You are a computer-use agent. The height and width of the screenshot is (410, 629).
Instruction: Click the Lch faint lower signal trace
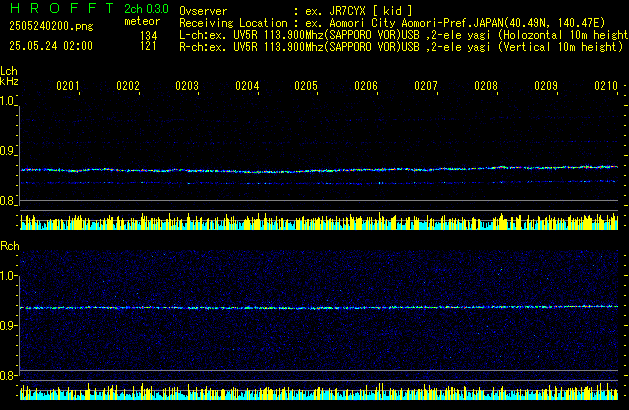tap(319, 183)
